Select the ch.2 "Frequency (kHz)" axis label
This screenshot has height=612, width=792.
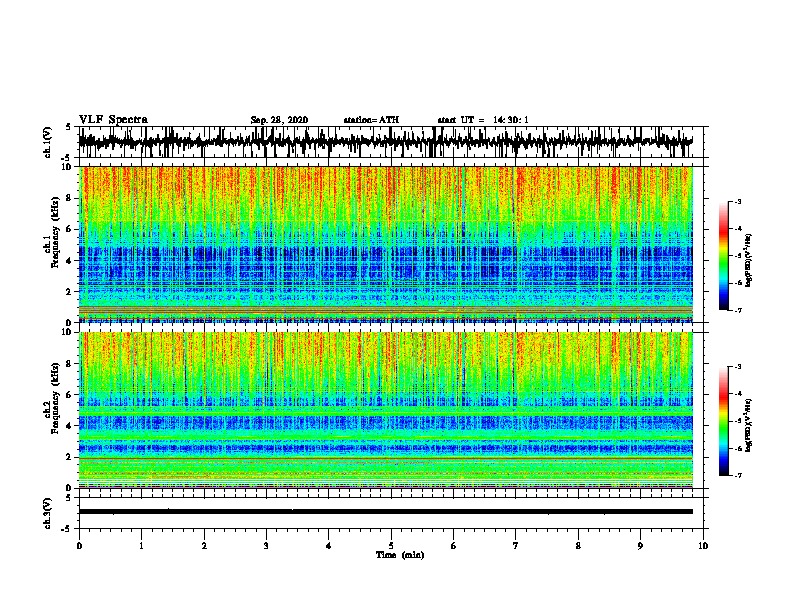click(55, 398)
